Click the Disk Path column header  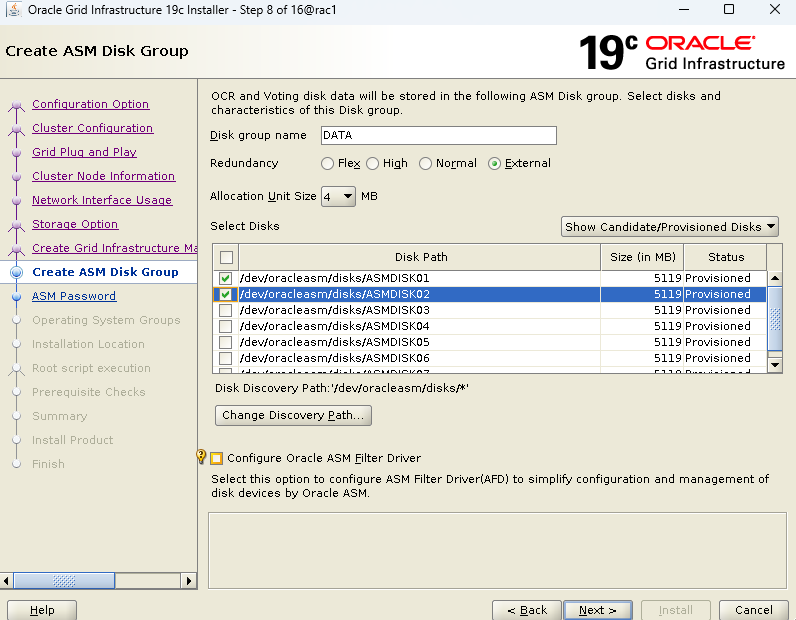(x=420, y=257)
